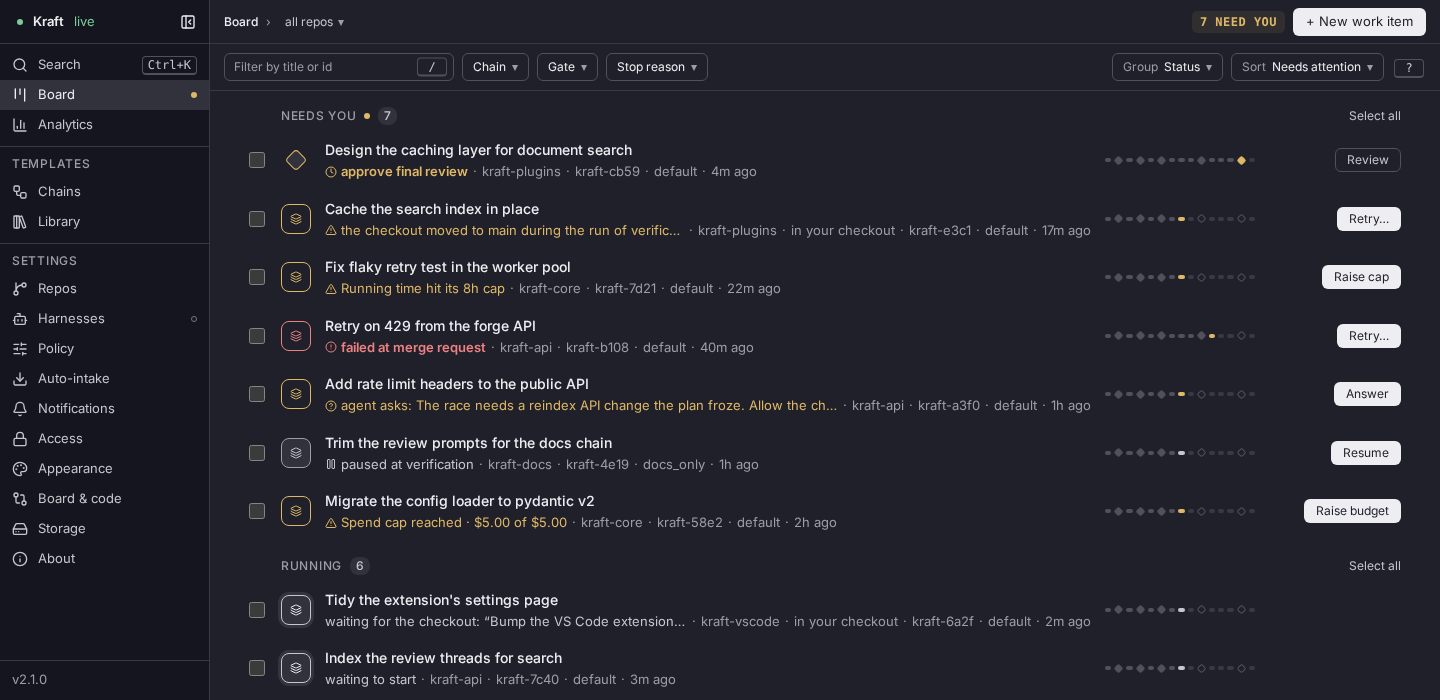Expand the Stop reason filter
The width and height of the screenshot is (1440, 700).
[657, 67]
